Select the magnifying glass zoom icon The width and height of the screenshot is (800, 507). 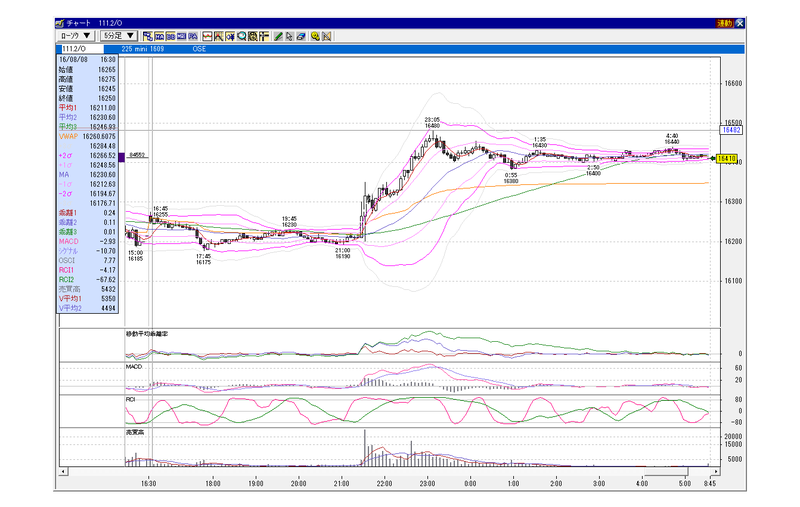[x=241, y=36]
